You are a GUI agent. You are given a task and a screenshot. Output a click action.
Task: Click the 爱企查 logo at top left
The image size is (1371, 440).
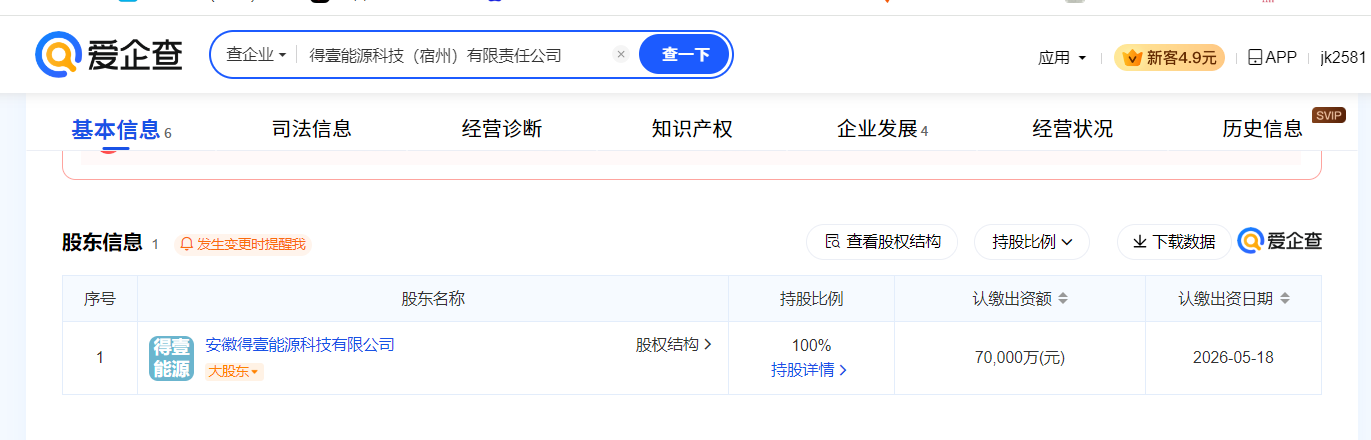110,54
